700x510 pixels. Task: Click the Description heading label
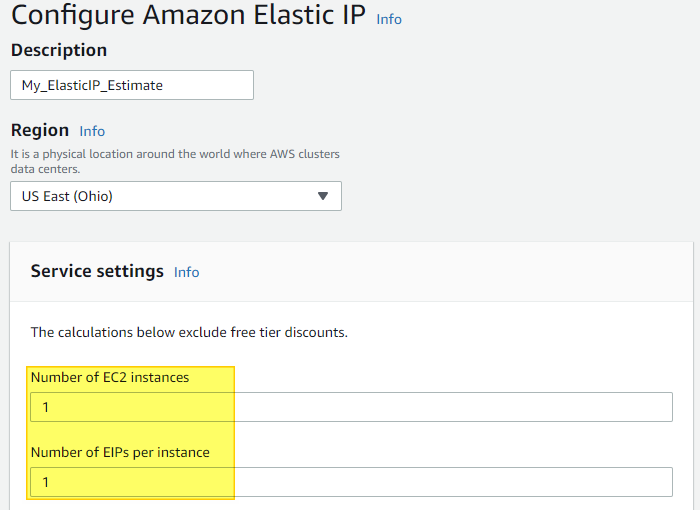[x=59, y=50]
